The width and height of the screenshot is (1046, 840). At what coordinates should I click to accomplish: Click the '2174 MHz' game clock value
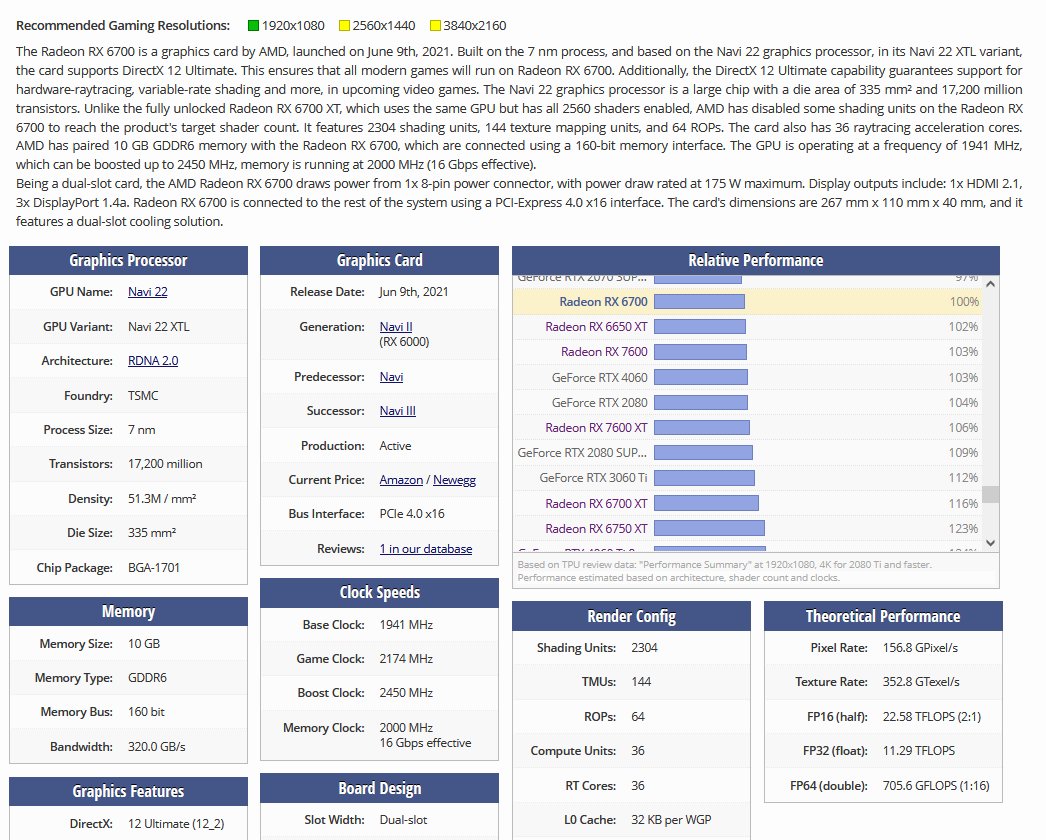coord(406,659)
